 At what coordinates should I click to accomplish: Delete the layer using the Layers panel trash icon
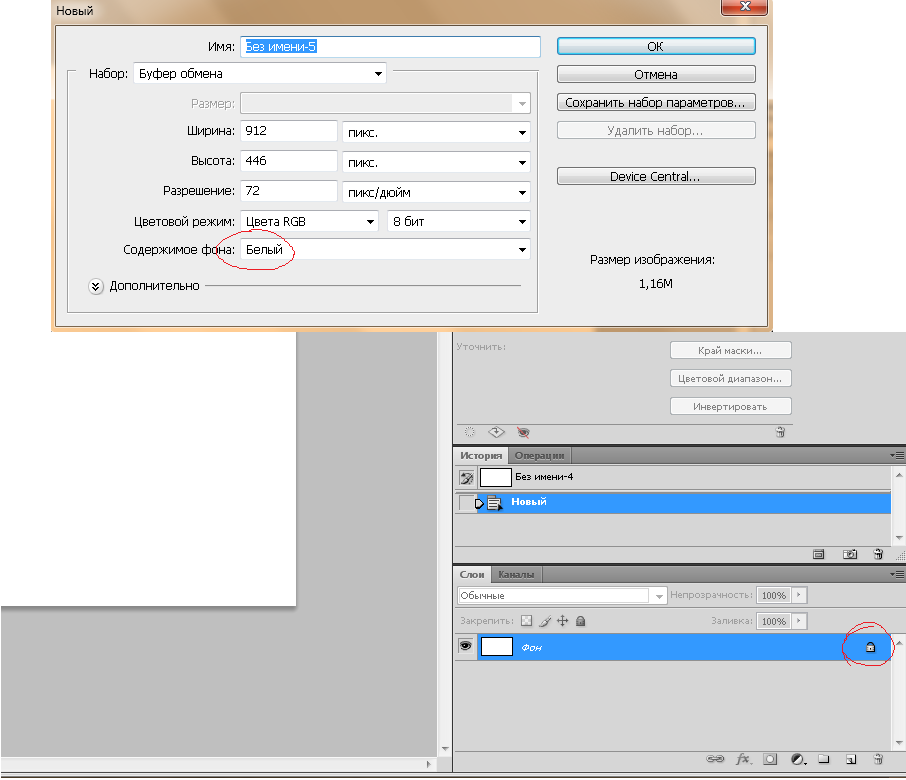coord(878,759)
